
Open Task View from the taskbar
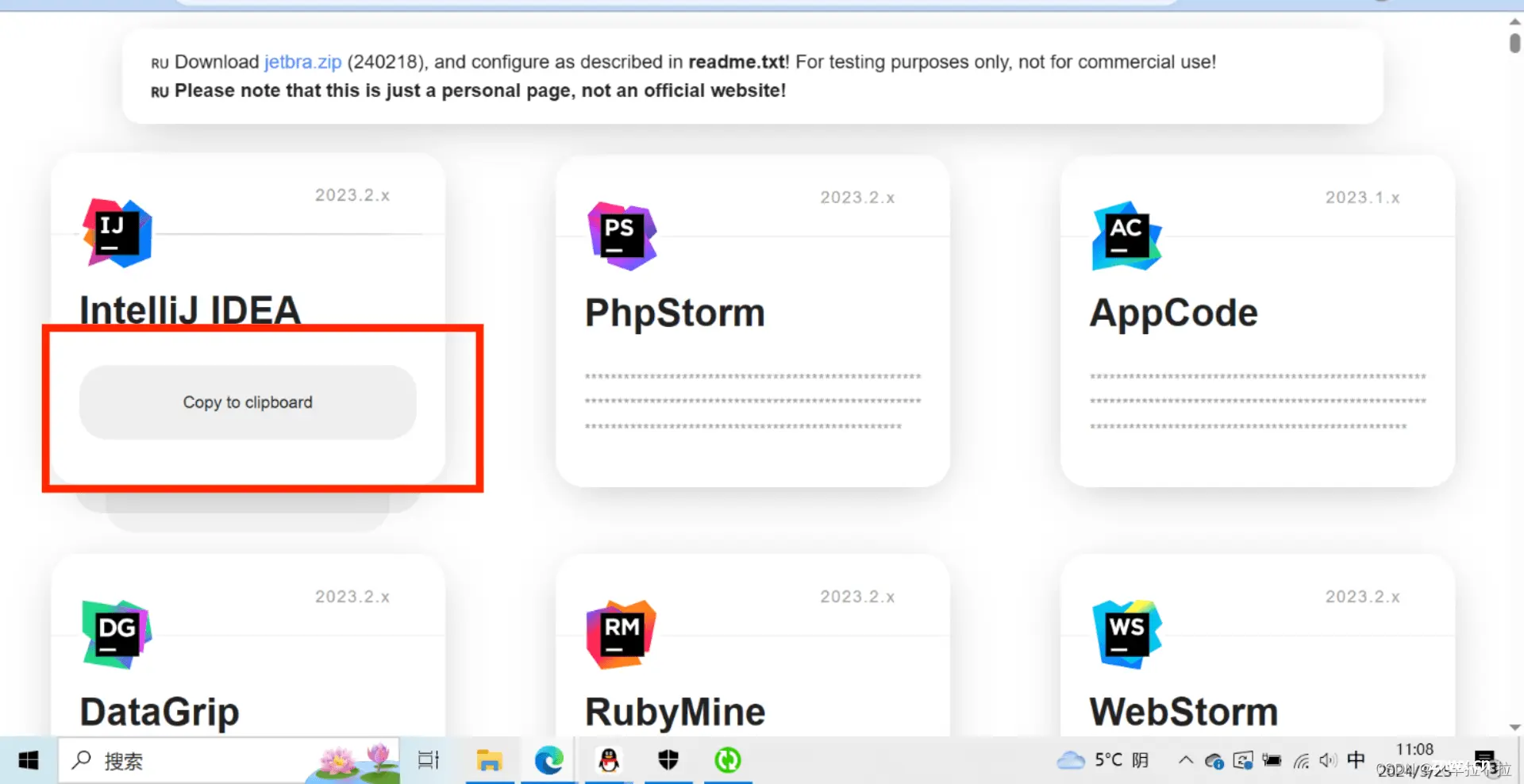click(x=429, y=760)
